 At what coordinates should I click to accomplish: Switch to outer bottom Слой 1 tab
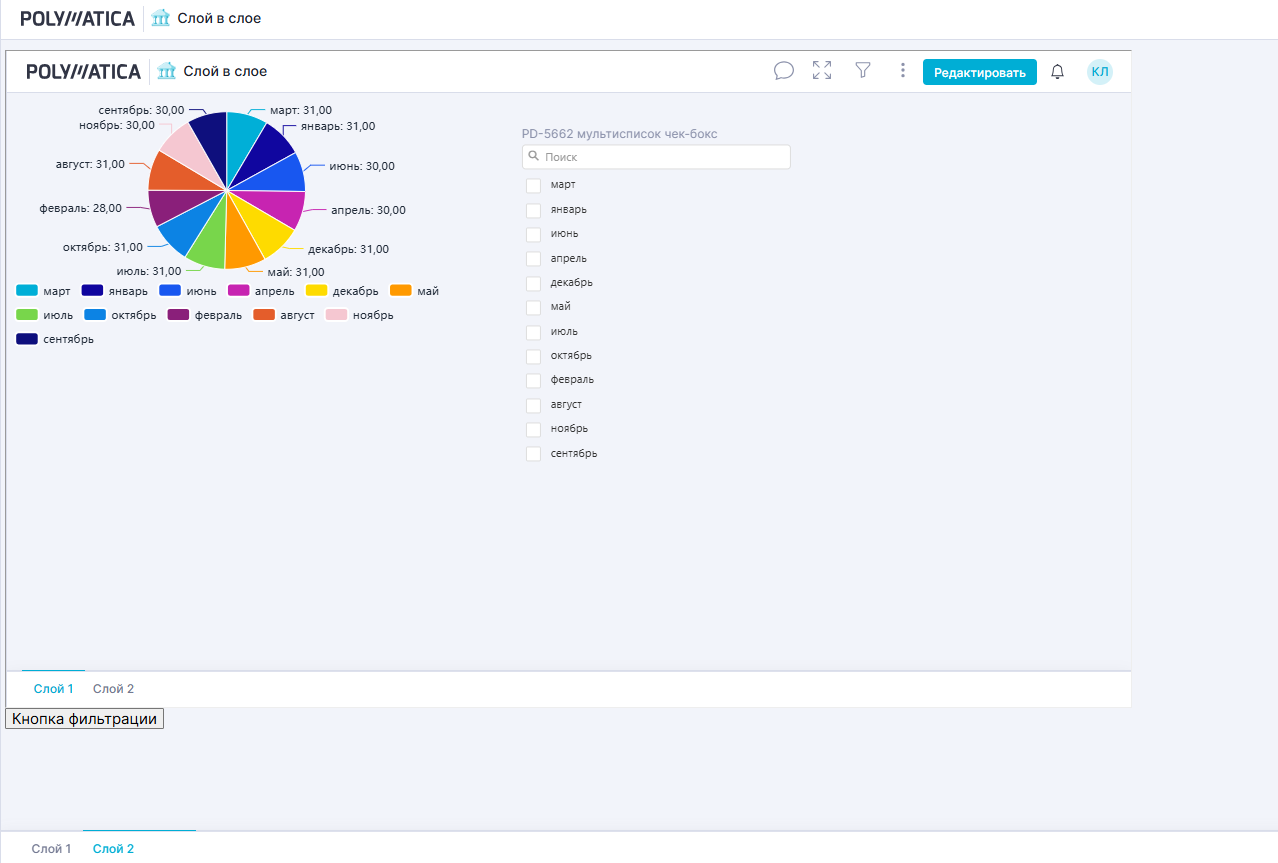[51, 849]
